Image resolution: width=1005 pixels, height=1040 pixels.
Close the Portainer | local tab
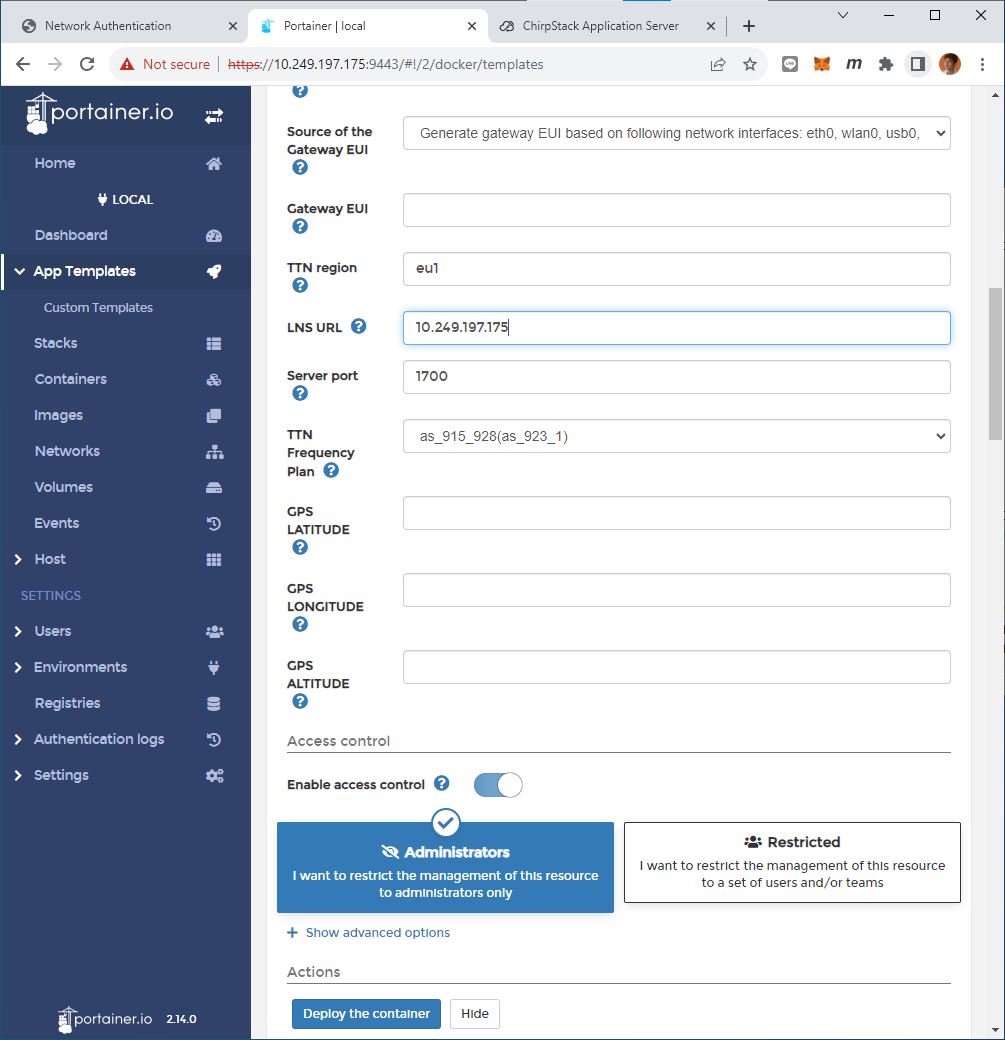[472, 26]
